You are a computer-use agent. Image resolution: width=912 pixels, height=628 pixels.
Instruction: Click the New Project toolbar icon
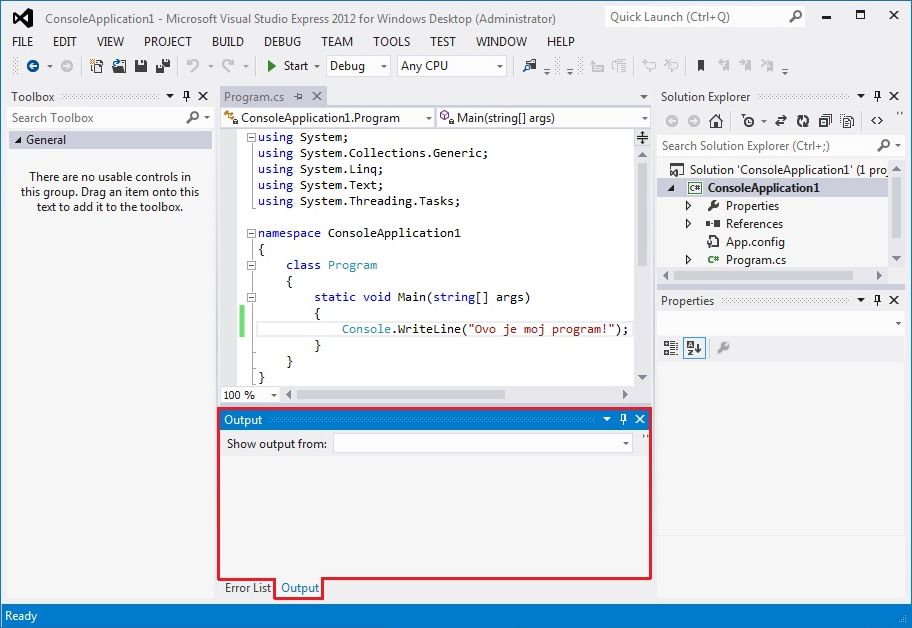pos(97,66)
